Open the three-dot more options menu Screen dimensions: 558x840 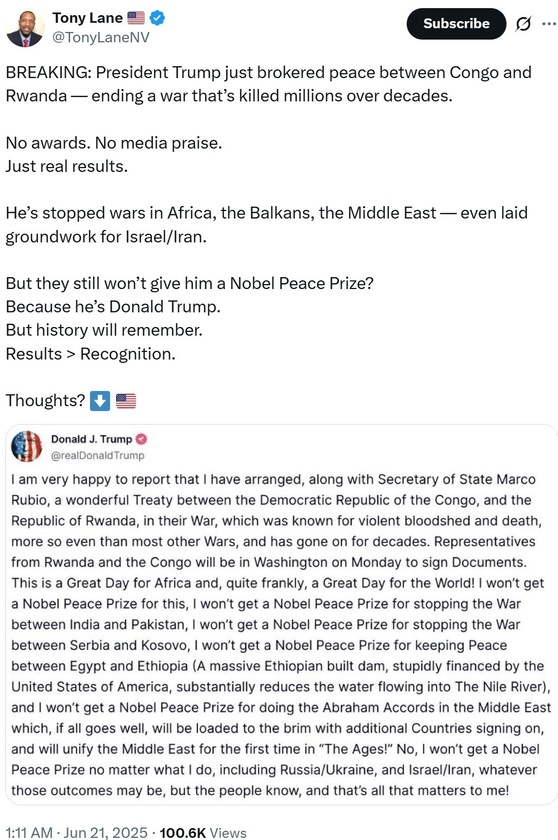click(549, 24)
